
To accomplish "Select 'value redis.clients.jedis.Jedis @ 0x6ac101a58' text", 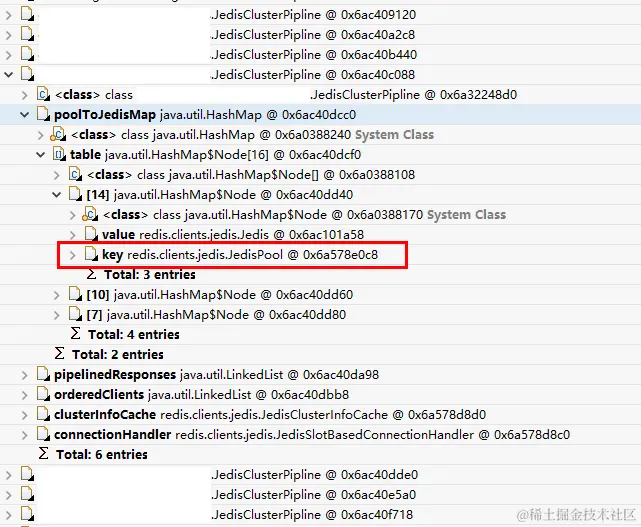I will tap(233, 235).
